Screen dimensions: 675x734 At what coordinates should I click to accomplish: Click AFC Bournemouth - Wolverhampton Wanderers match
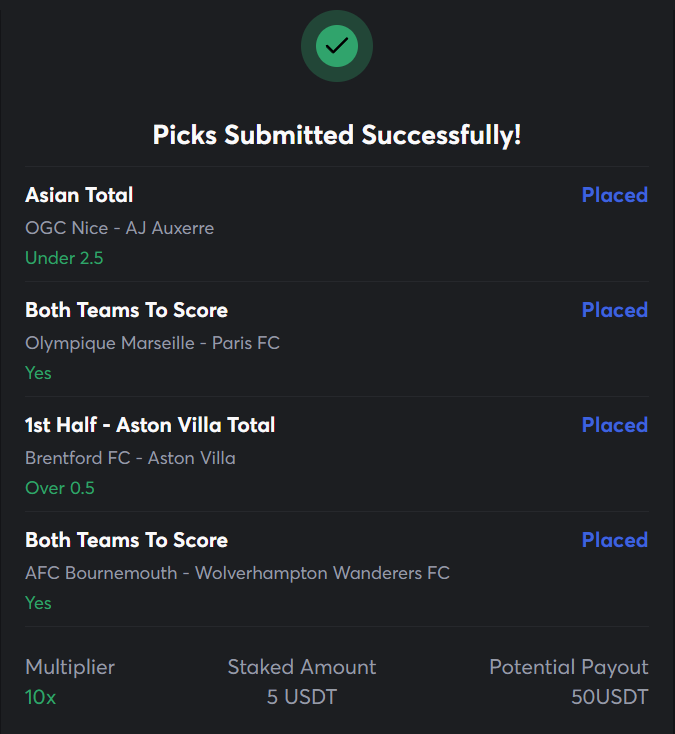point(237,573)
